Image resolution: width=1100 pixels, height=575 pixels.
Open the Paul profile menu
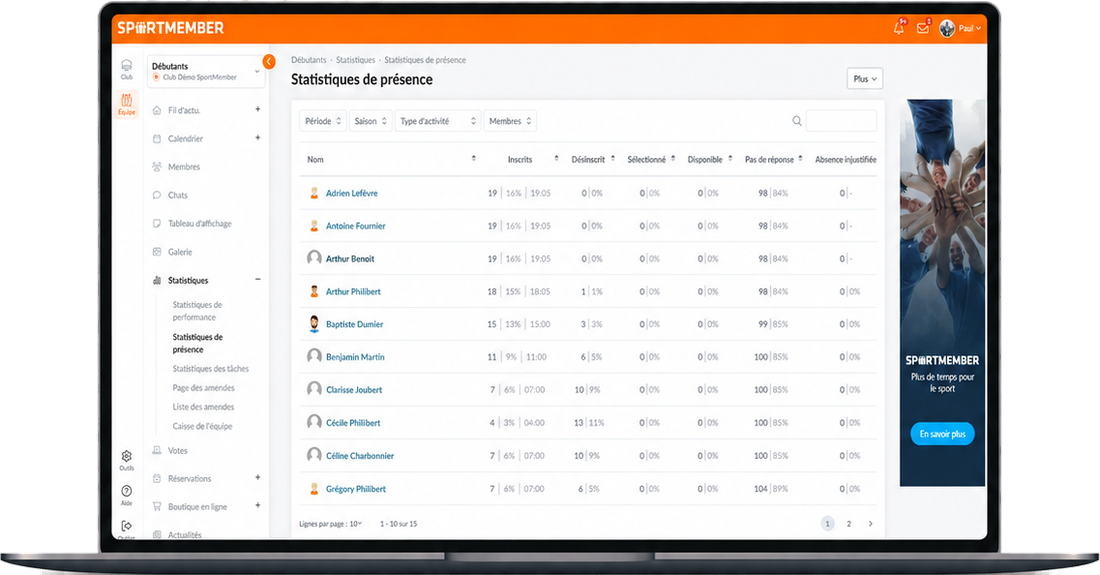pos(960,28)
